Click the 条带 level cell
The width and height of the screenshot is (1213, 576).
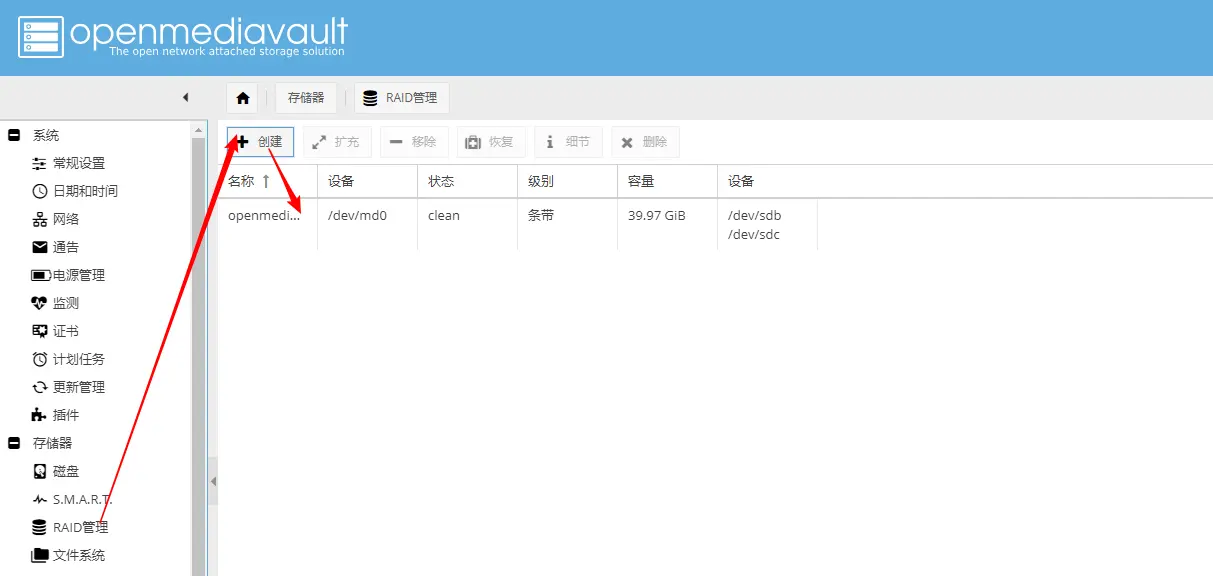[x=541, y=215]
